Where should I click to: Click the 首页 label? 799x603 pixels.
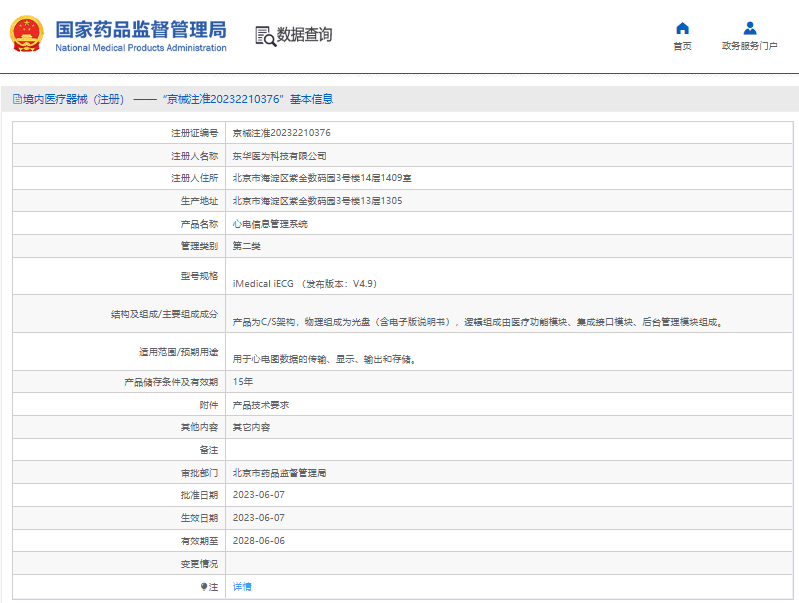pyautogui.click(x=682, y=46)
